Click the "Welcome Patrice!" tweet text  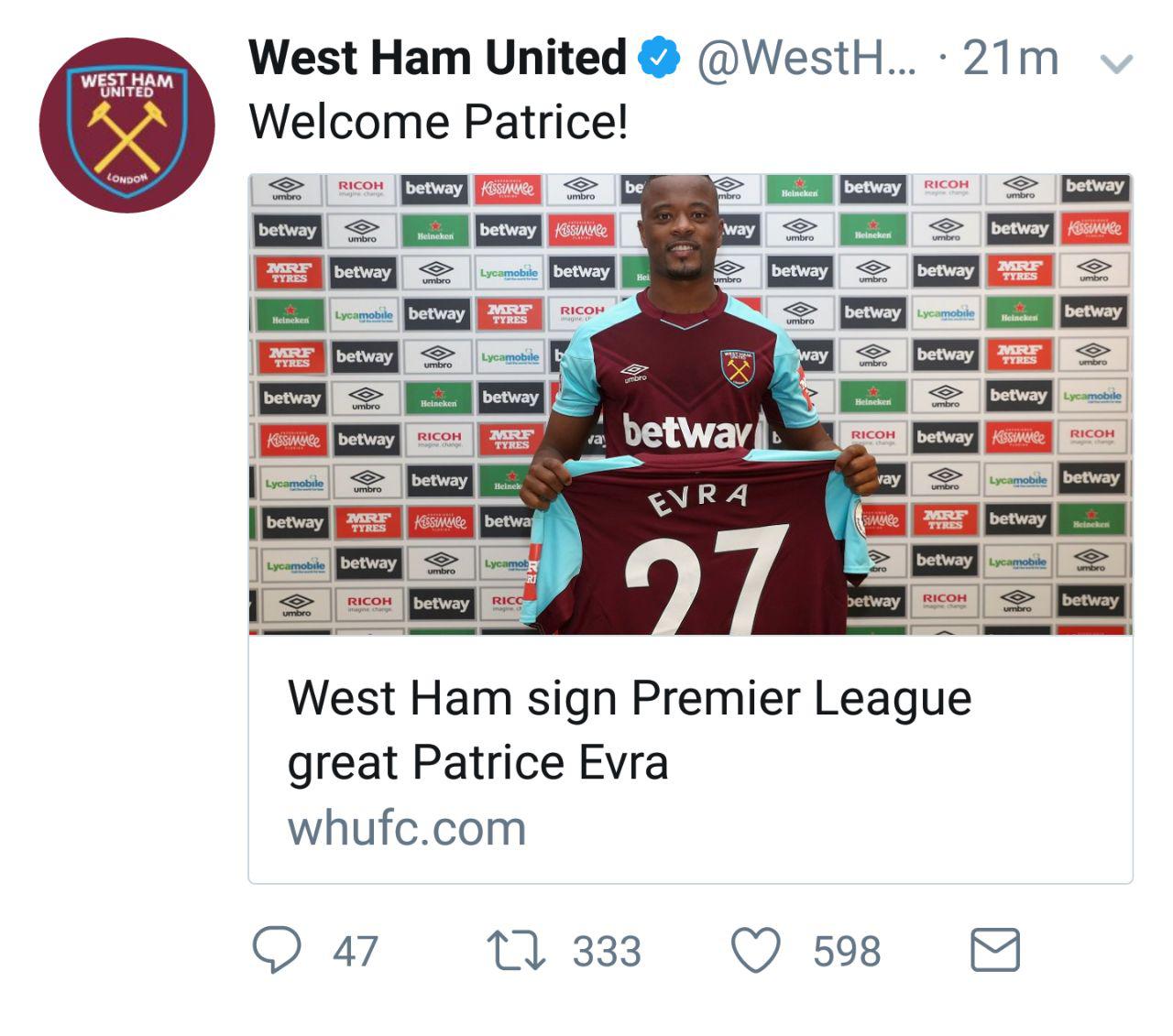[x=438, y=122]
